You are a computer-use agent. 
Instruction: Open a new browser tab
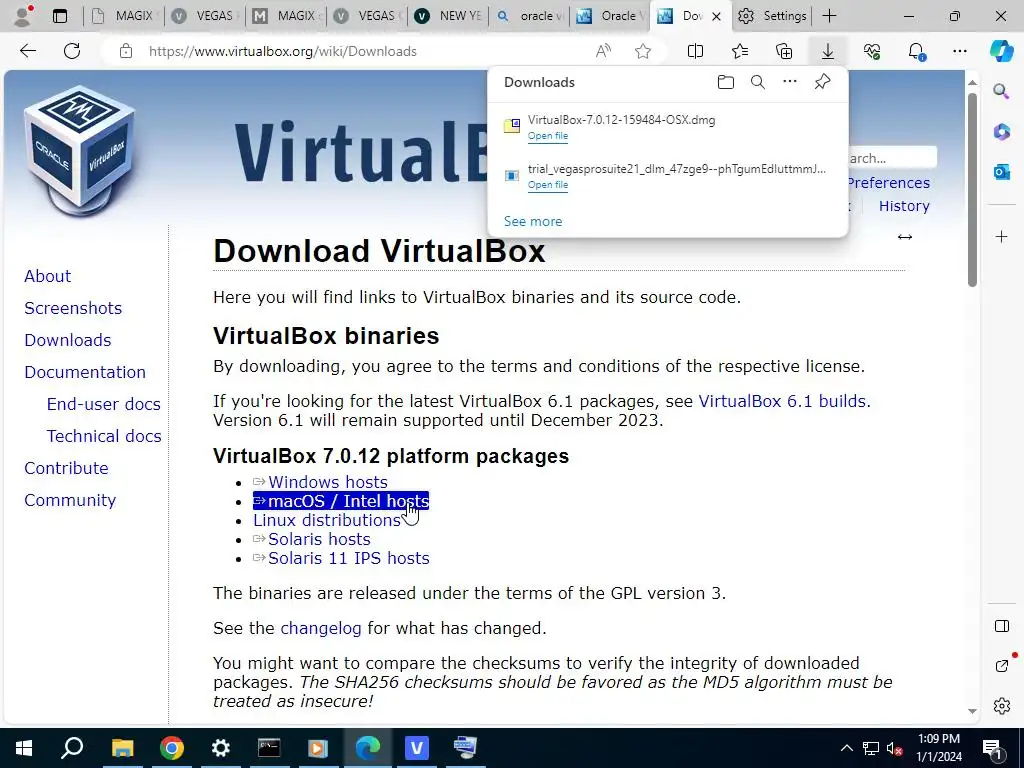pos(829,16)
